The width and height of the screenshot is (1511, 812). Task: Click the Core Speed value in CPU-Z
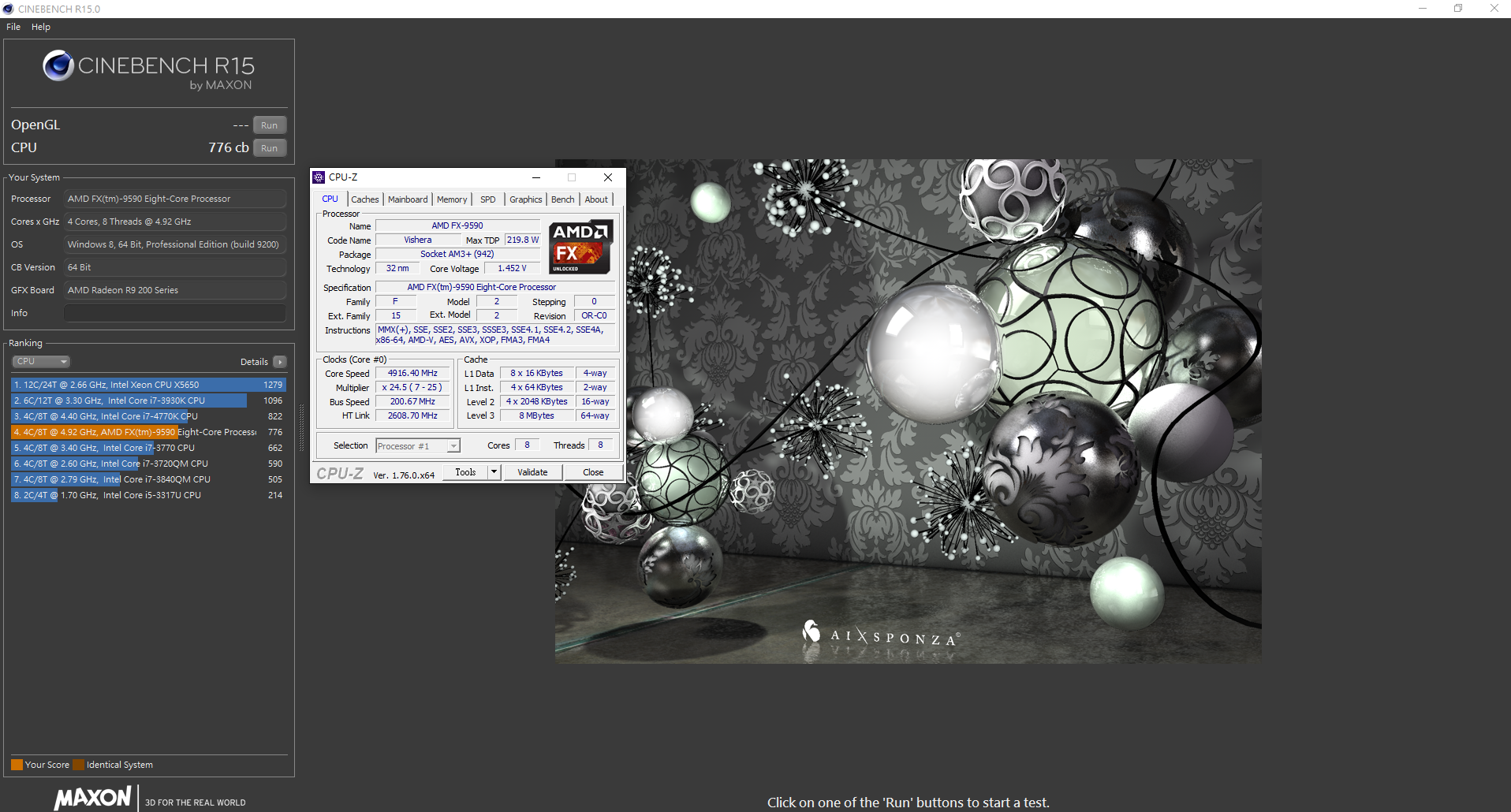pyautogui.click(x=412, y=374)
